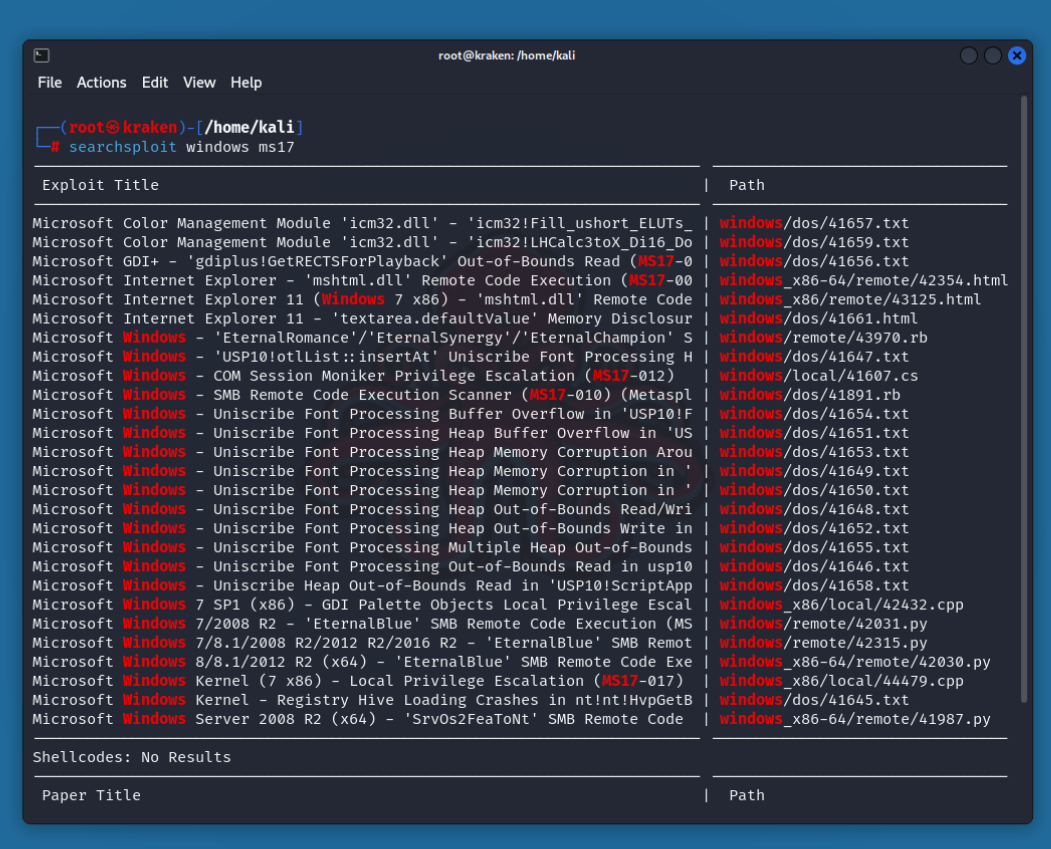Open the Actions menu
The height and width of the screenshot is (849, 1051).
[x=102, y=83]
